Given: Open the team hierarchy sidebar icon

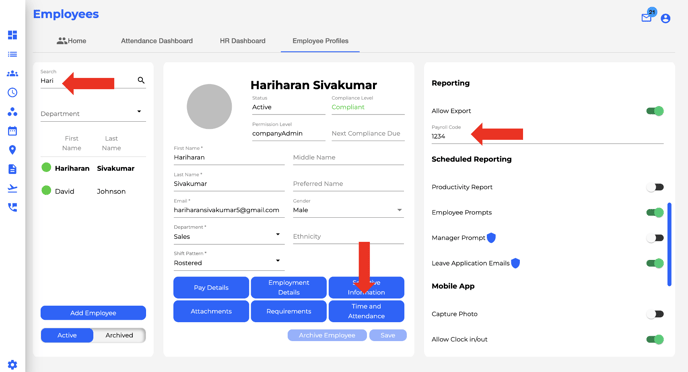Looking at the screenshot, I should [12, 112].
